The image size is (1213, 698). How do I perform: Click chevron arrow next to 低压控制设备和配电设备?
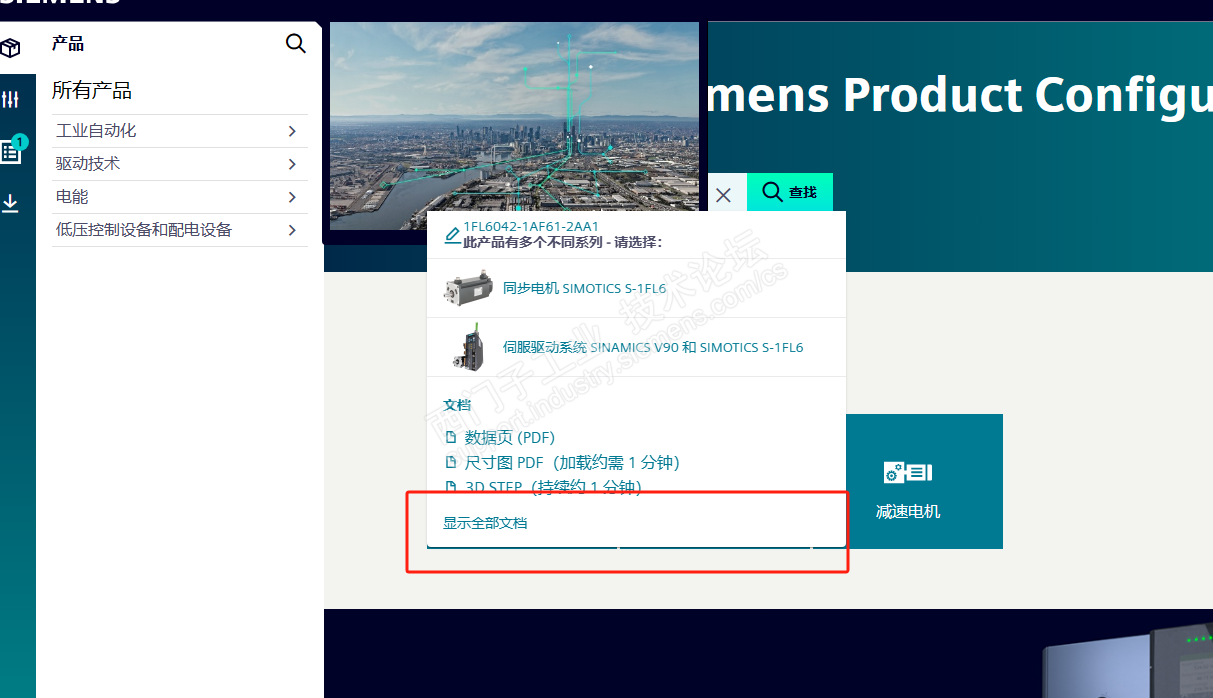pos(292,230)
